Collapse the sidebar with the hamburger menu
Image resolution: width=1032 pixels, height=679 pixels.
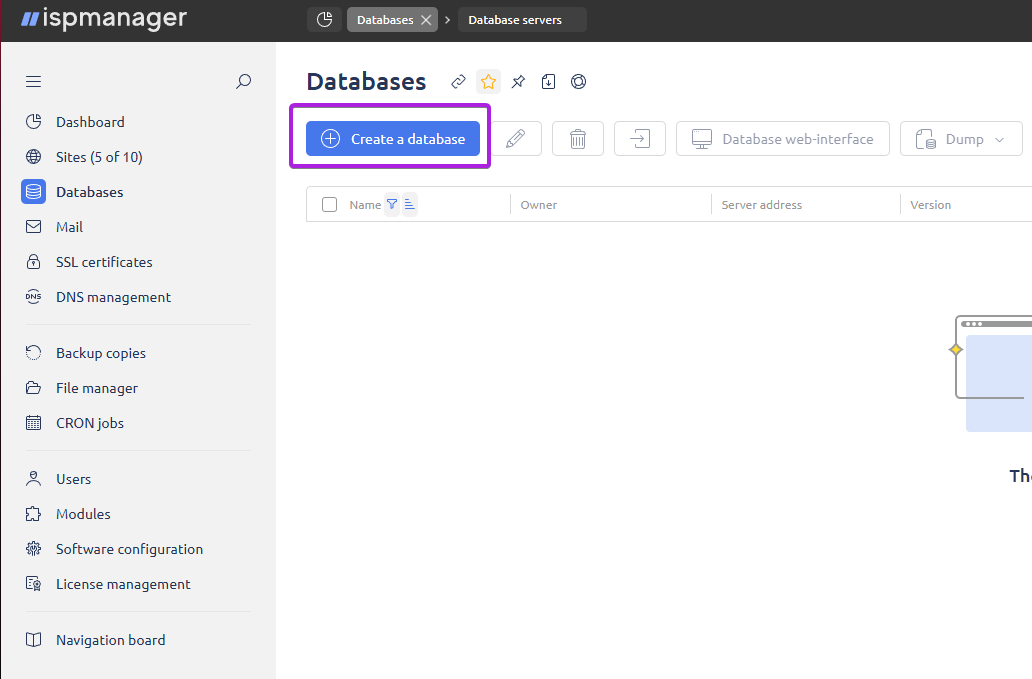coord(33,81)
